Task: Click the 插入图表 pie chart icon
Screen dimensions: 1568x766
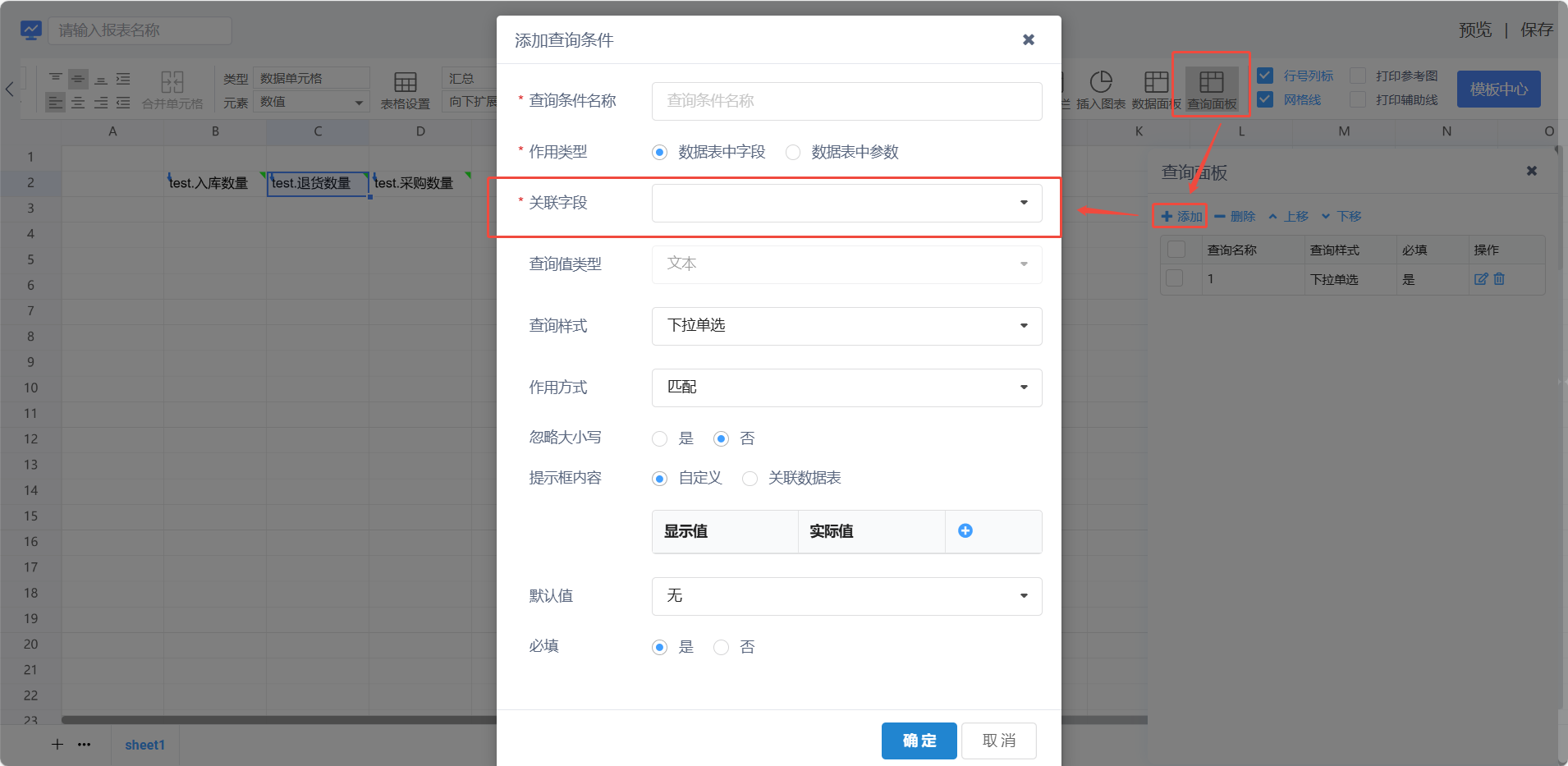Action: point(1100,83)
